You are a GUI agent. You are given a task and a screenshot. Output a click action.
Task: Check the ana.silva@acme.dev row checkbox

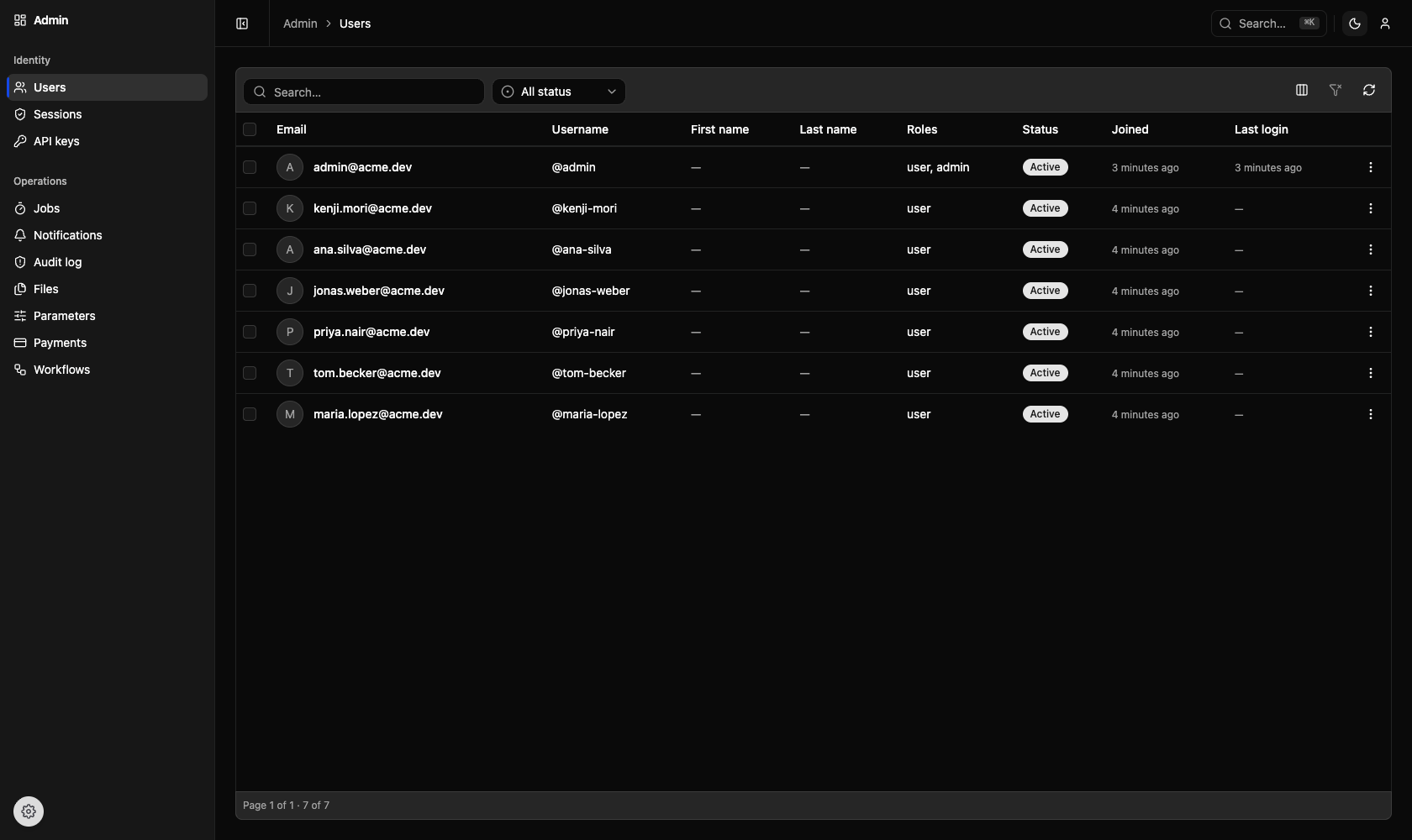click(250, 249)
